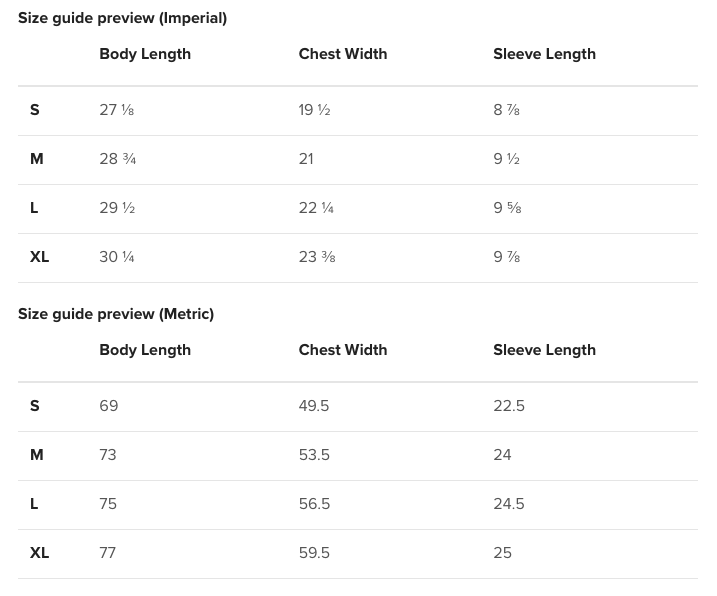Click the 24.5 sleeve length cell
717x596 pixels.
pos(509,504)
